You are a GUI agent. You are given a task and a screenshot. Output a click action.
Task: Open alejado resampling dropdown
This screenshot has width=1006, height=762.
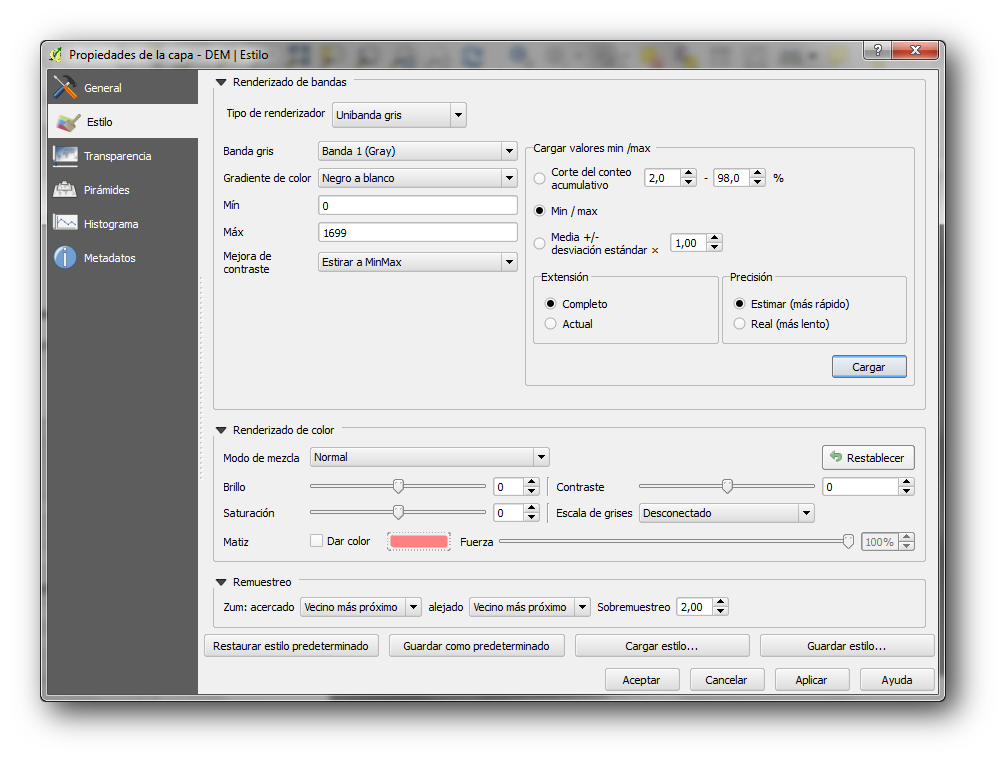tap(529, 607)
